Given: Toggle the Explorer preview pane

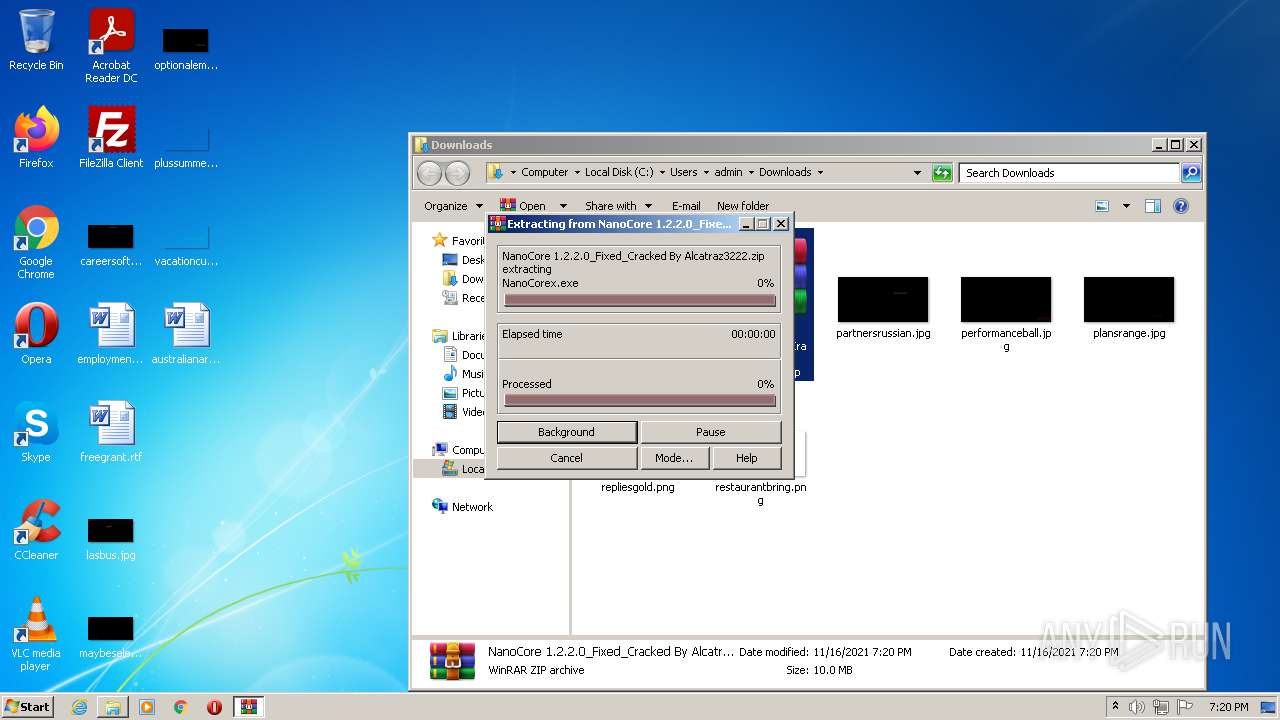Looking at the screenshot, I should pyautogui.click(x=1153, y=206).
